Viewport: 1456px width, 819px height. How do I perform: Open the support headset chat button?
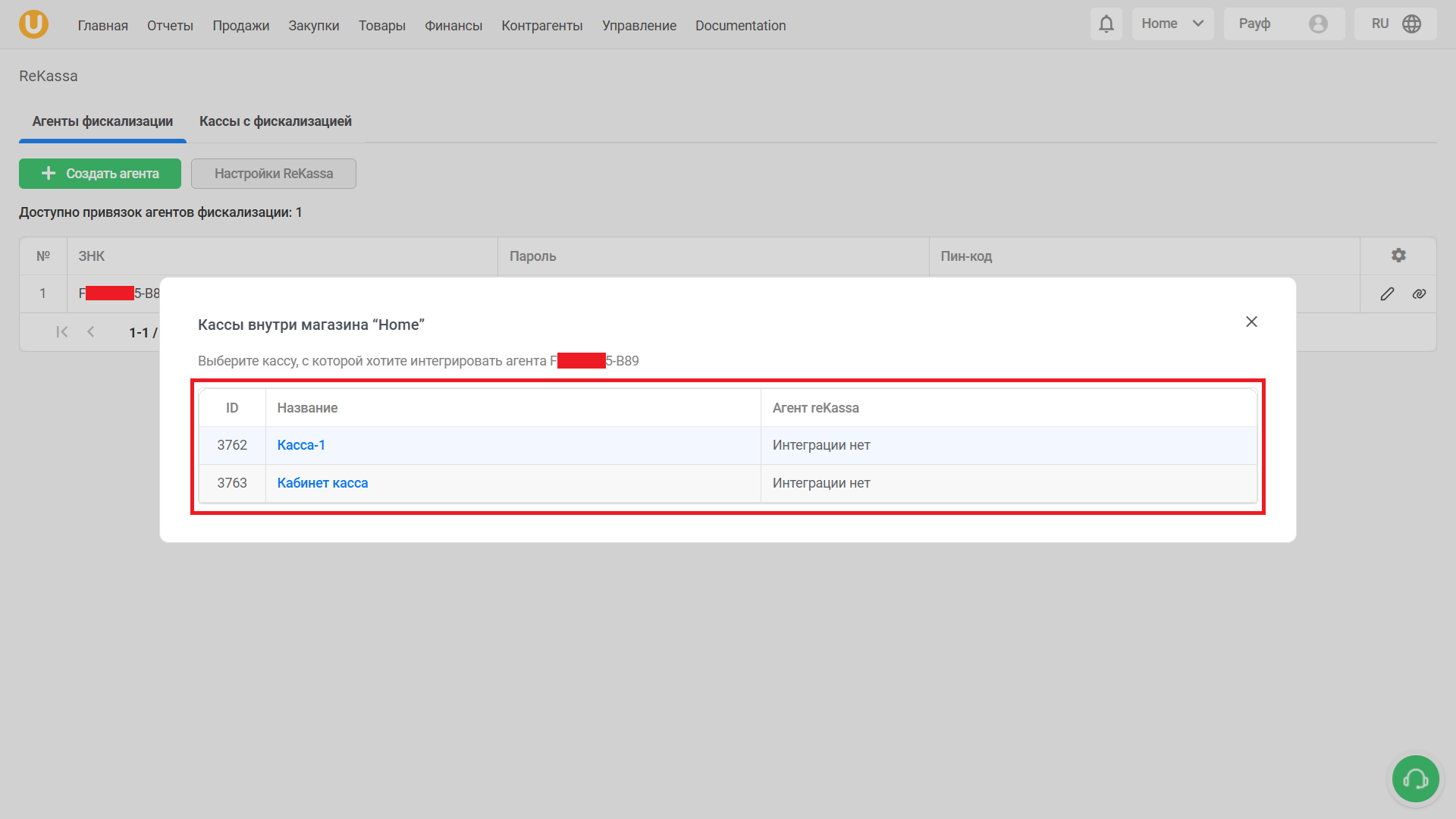1415,779
